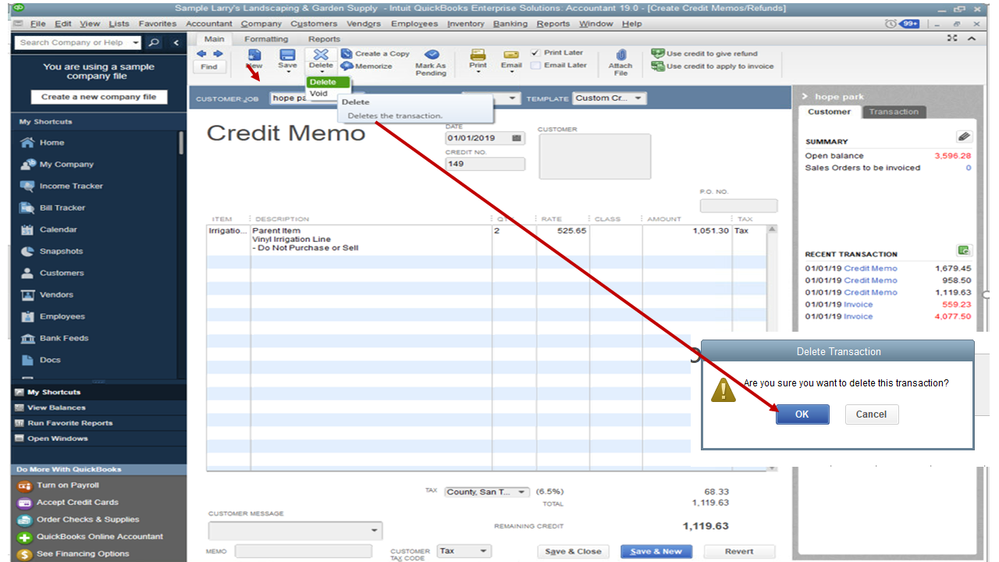Expand the hope park side panel arrow
The height and width of the screenshot is (562, 999).
point(805,97)
